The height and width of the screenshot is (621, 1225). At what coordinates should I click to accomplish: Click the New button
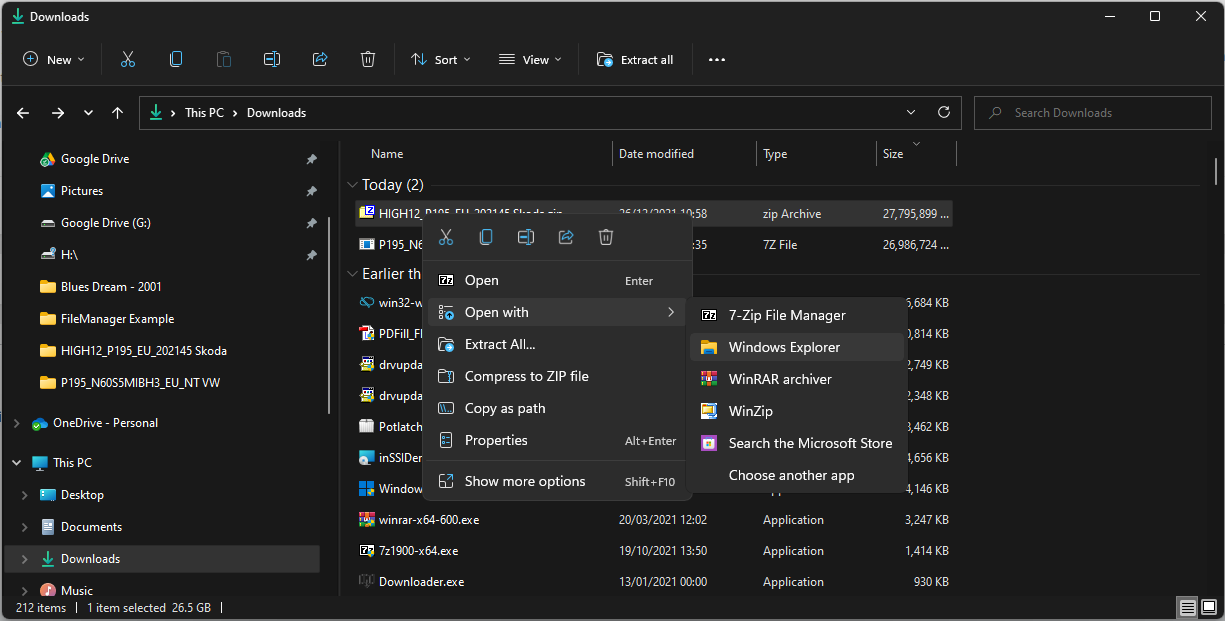[54, 60]
